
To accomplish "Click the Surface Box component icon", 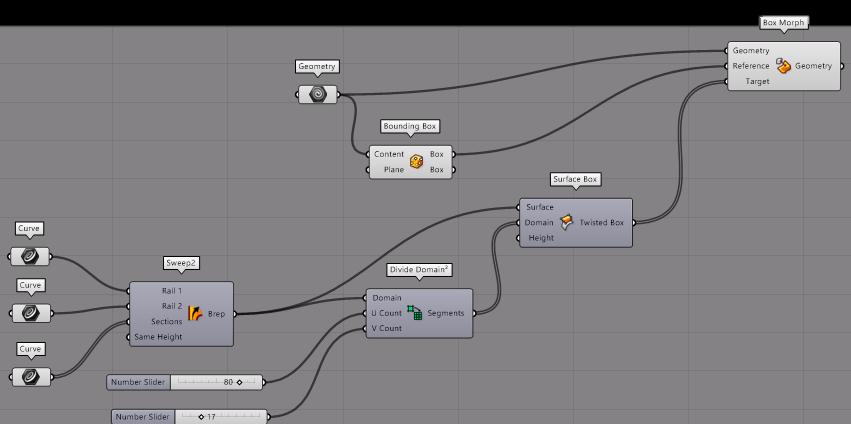I will (x=567, y=222).
